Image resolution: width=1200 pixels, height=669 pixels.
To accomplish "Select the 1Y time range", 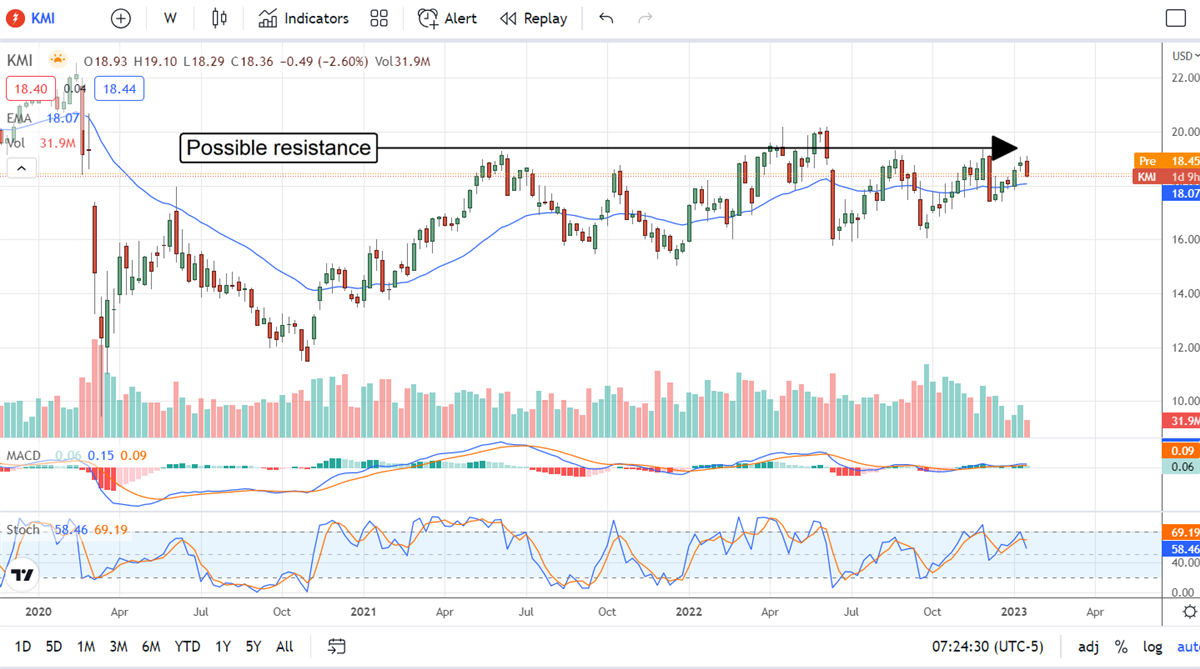I will pyautogui.click(x=221, y=646).
